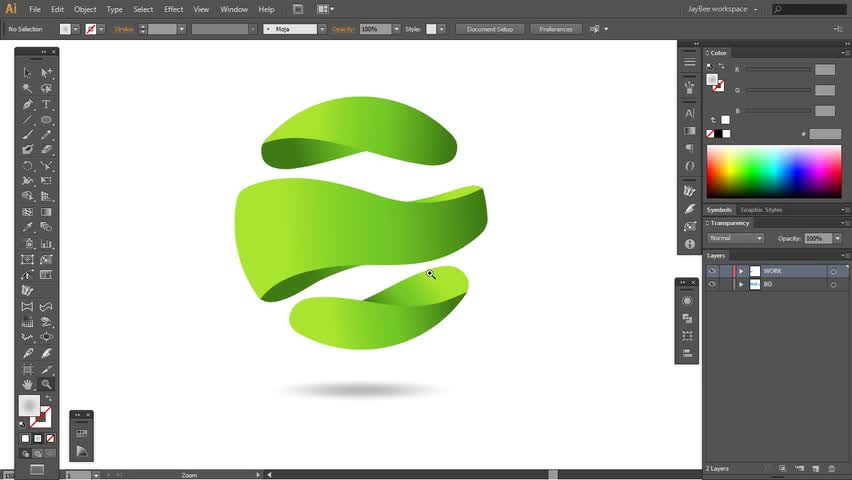Change the screen mode button
Viewport: 852px width, 480px height.
[37, 469]
